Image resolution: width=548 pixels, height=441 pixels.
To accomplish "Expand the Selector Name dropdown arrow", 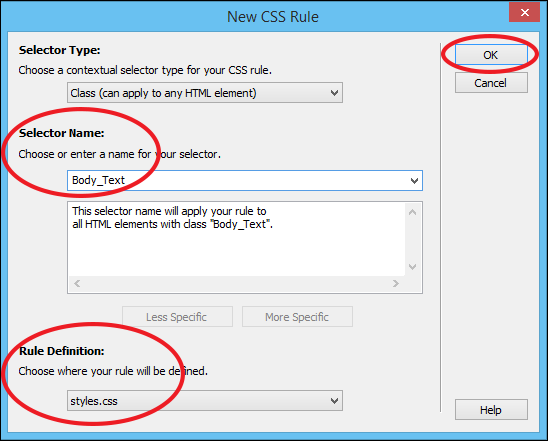I will 414,181.
